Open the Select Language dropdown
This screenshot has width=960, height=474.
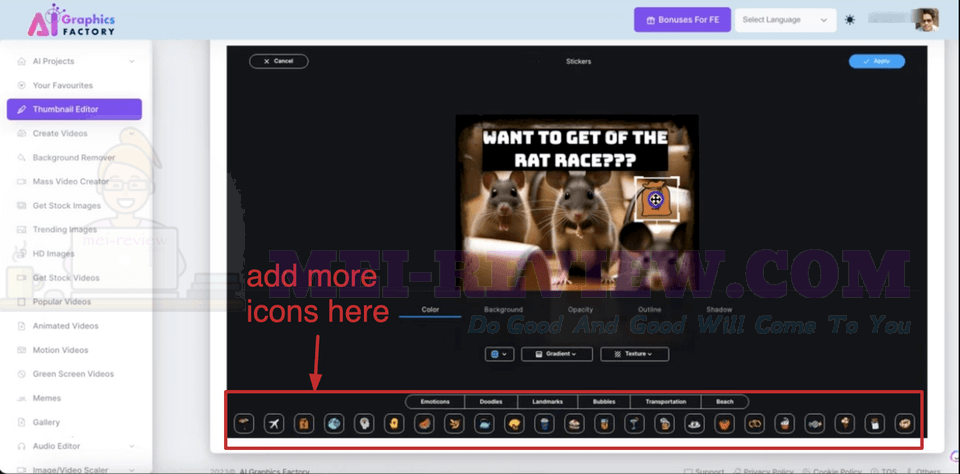click(x=786, y=20)
